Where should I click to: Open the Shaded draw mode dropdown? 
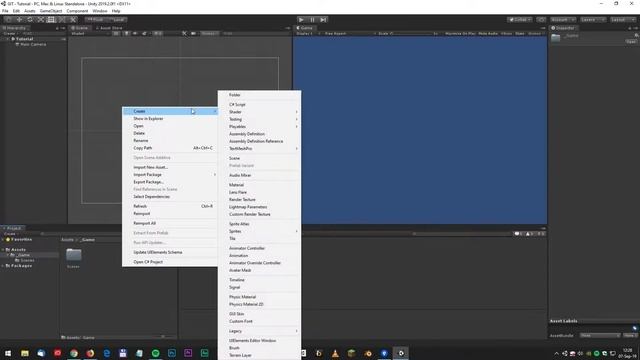(x=90, y=33)
